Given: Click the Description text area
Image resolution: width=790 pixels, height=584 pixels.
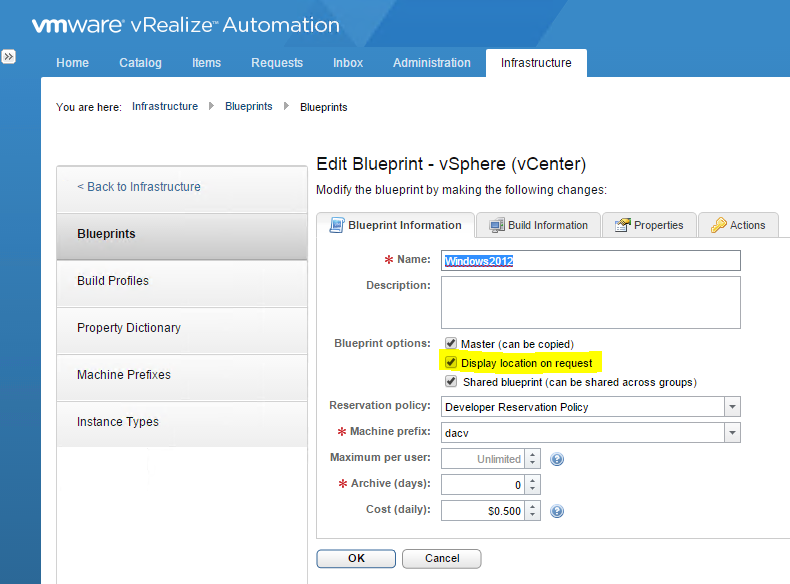Looking at the screenshot, I should (590, 302).
